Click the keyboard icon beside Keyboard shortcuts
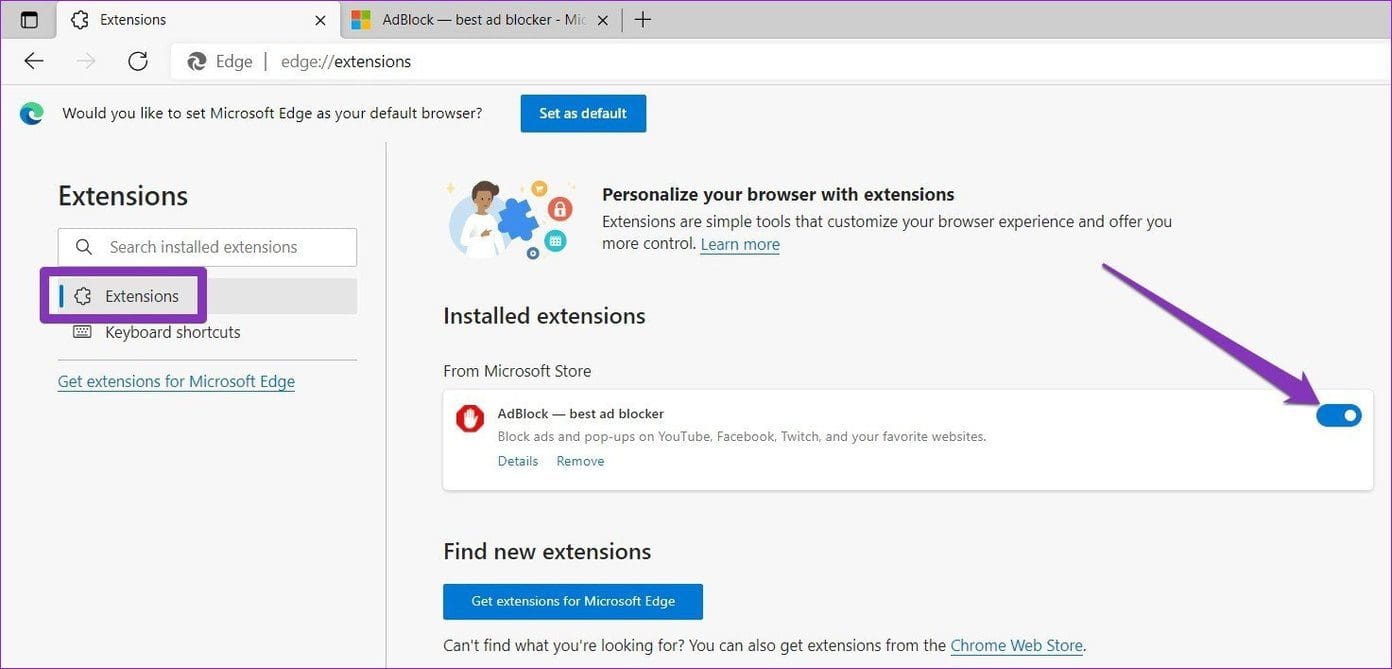1392x669 pixels. point(83,332)
